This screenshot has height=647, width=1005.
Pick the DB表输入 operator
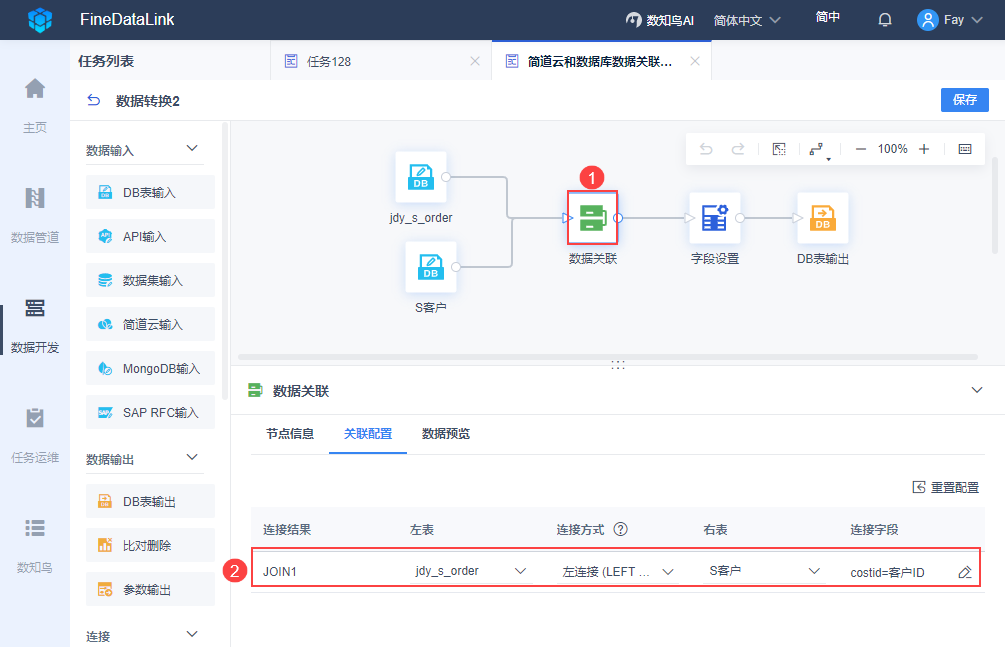tap(150, 192)
